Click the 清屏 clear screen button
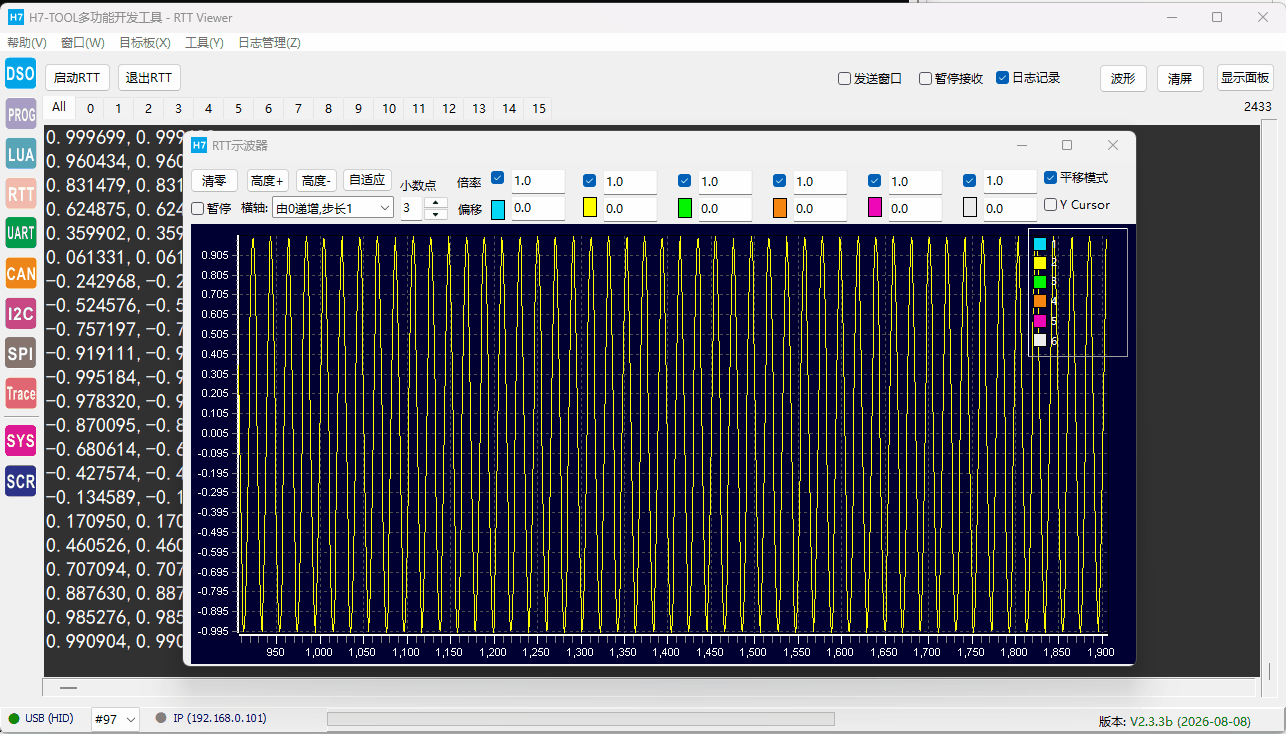Image resolution: width=1286 pixels, height=734 pixels. (x=1180, y=78)
